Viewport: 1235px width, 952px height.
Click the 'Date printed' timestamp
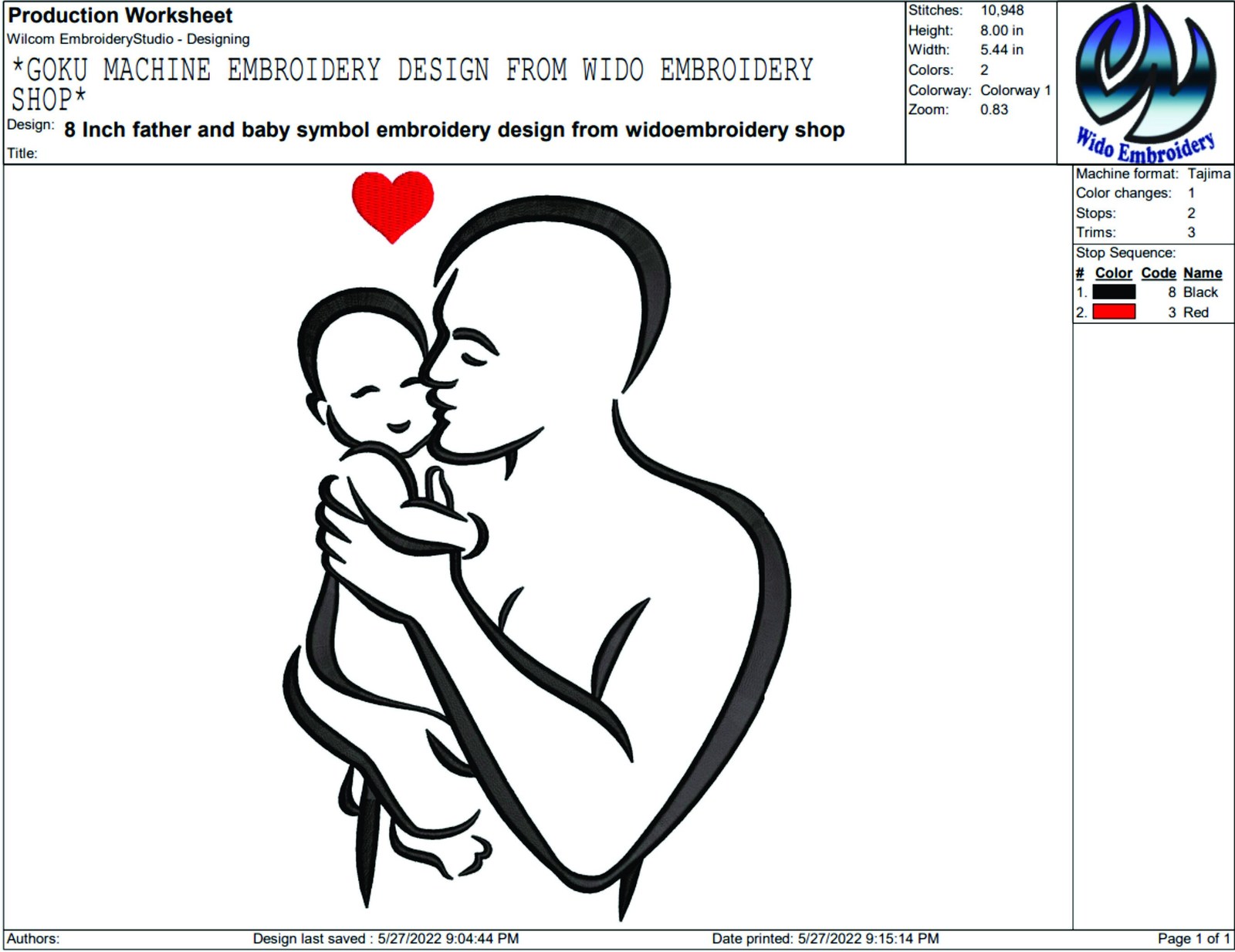tap(825, 939)
